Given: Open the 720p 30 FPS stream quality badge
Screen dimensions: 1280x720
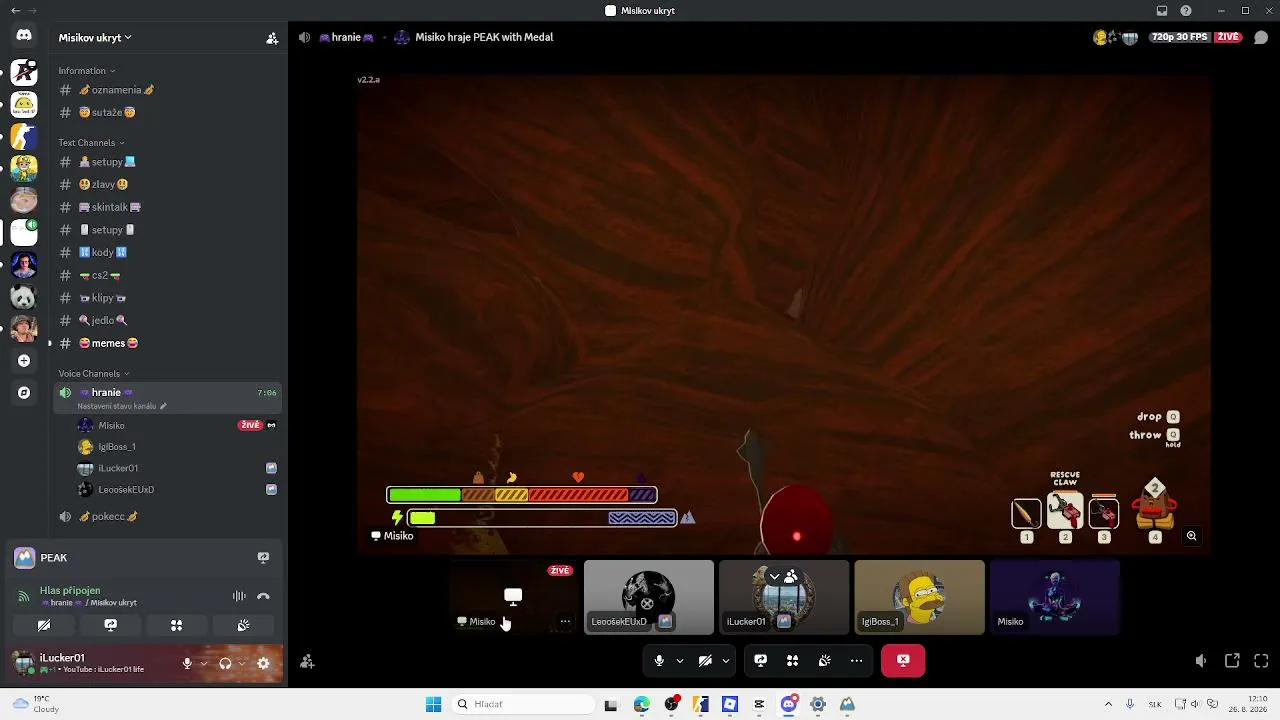Looking at the screenshot, I should [x=1179, y=37].
